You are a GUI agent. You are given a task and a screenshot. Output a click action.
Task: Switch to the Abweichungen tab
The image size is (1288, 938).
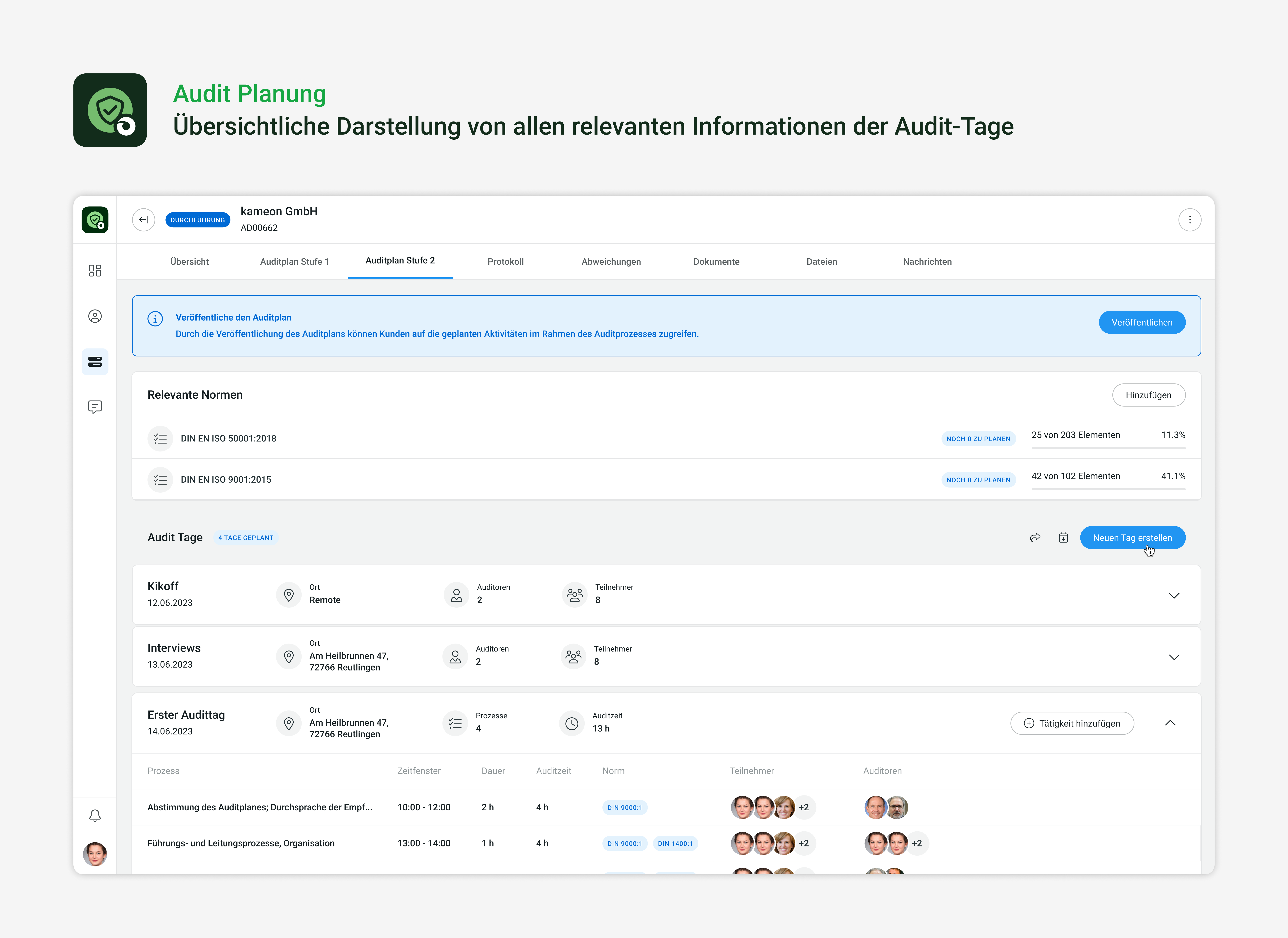point(611,262)
